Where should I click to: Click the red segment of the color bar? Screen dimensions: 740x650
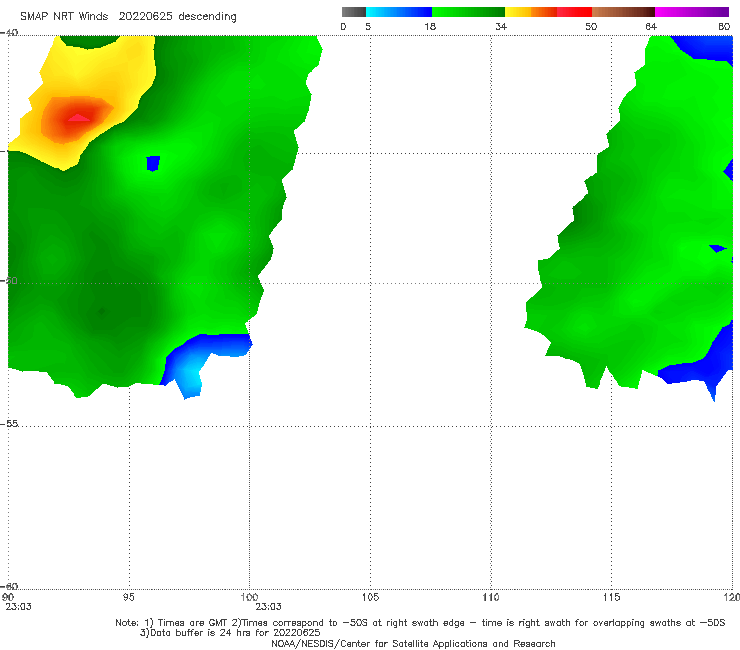click(x=574, y=12)
